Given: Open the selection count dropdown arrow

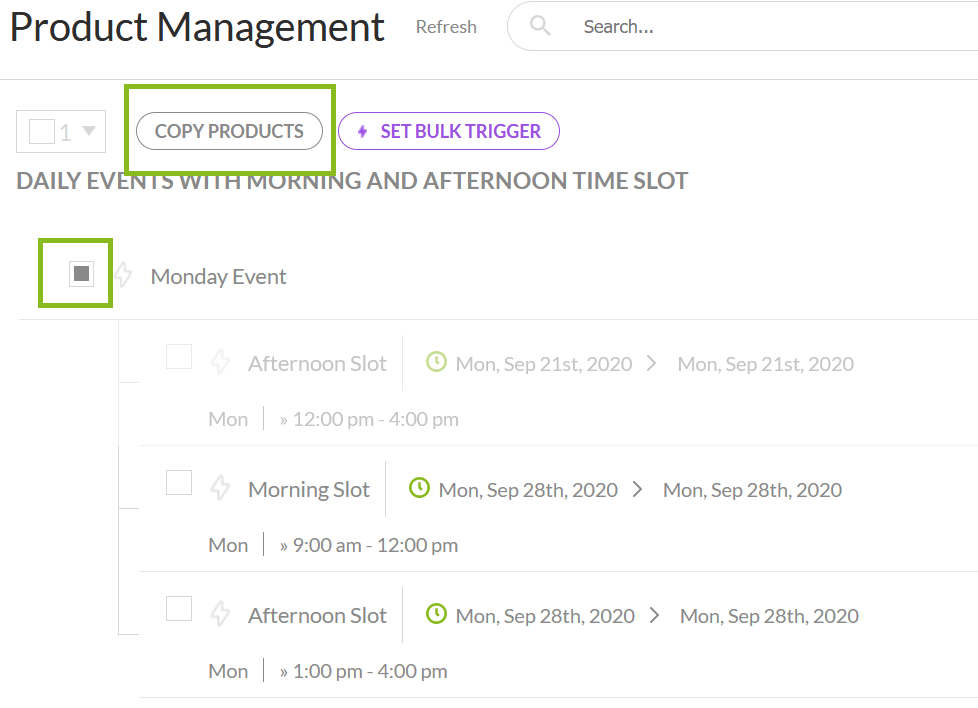Looking at the screenshot, I should tap(89, 131).
